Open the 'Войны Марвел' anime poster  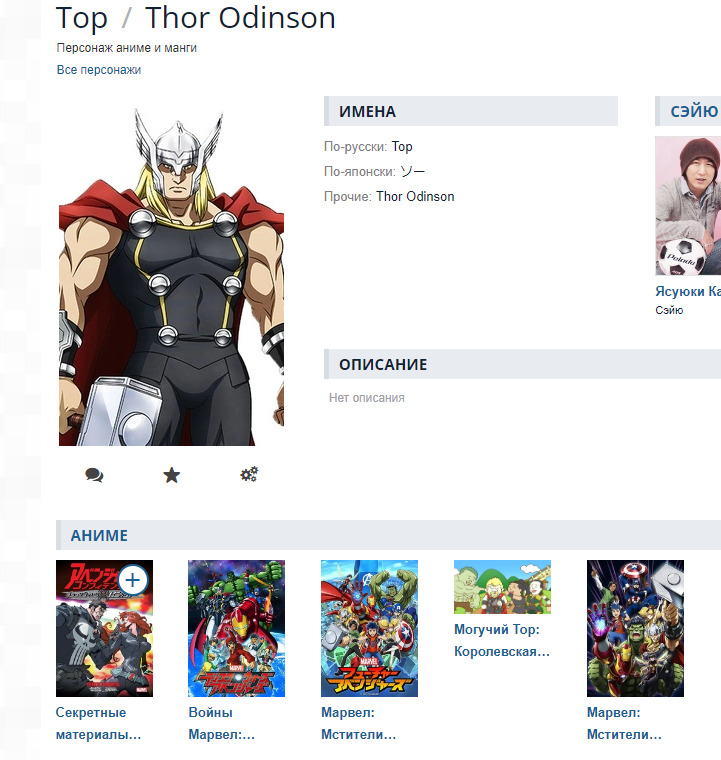coord(236,628)
